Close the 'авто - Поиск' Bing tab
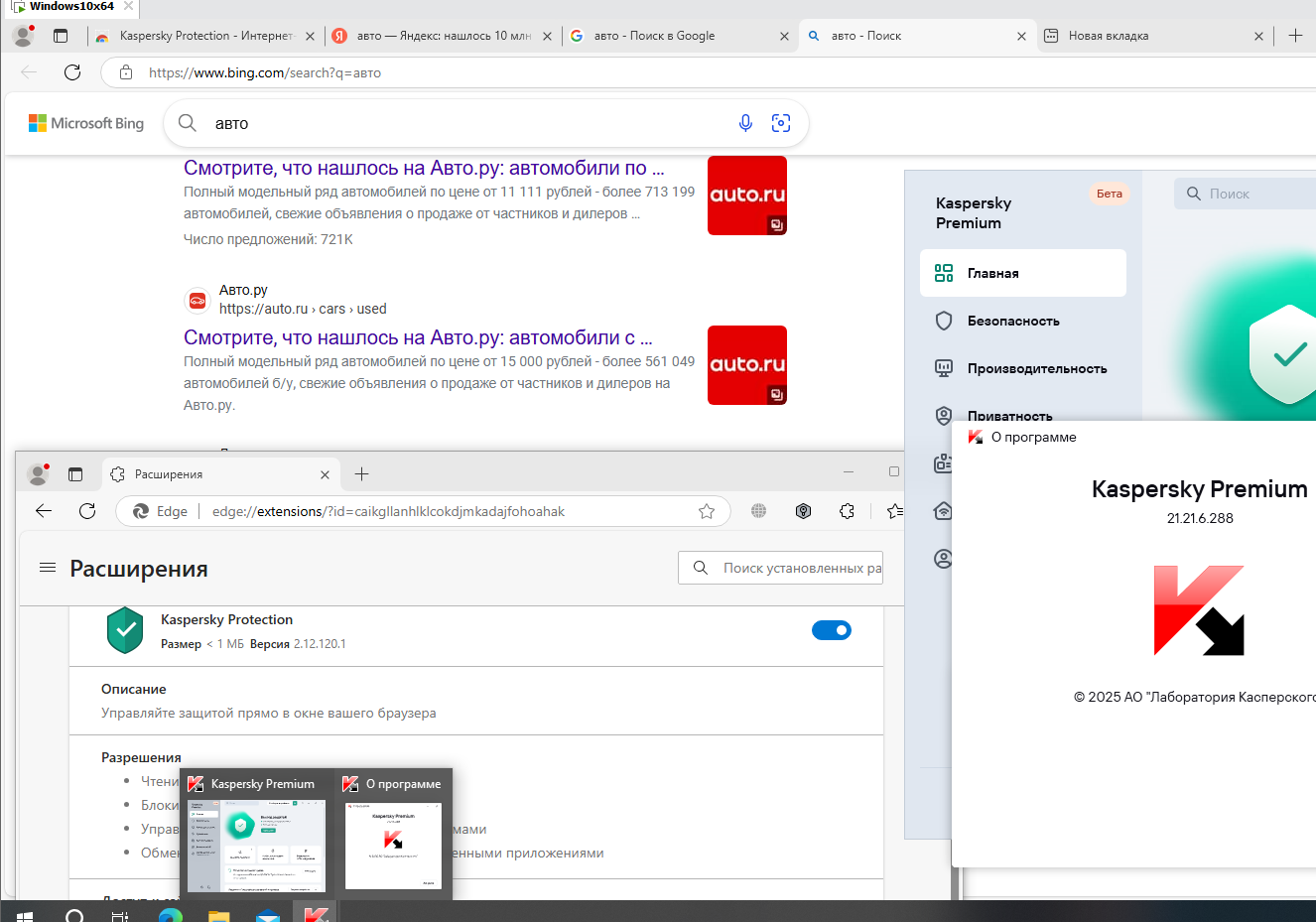1316x922 pixels. pyautogui.click(x=1021, y=36)
